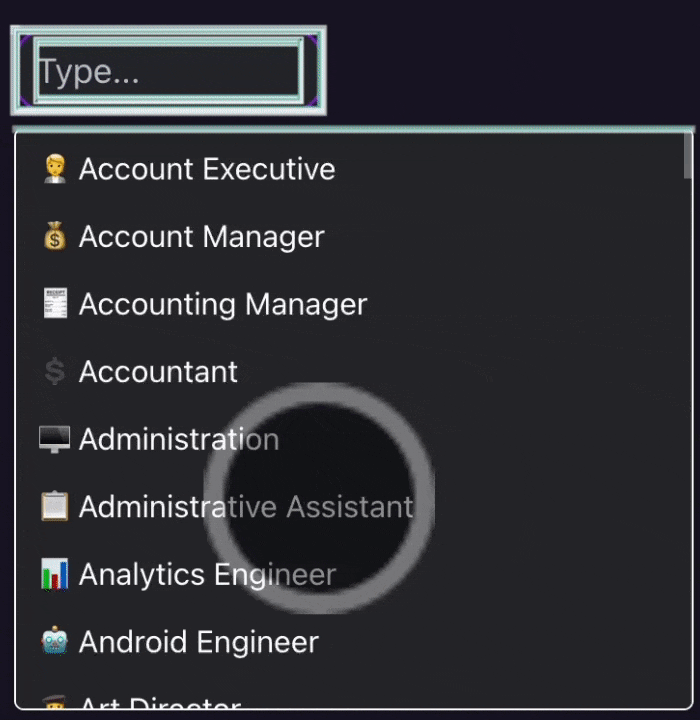The width and height of the screenshot is (700, 720).
Task: Select the Accountant option
Action: click(x=158, y=372)
